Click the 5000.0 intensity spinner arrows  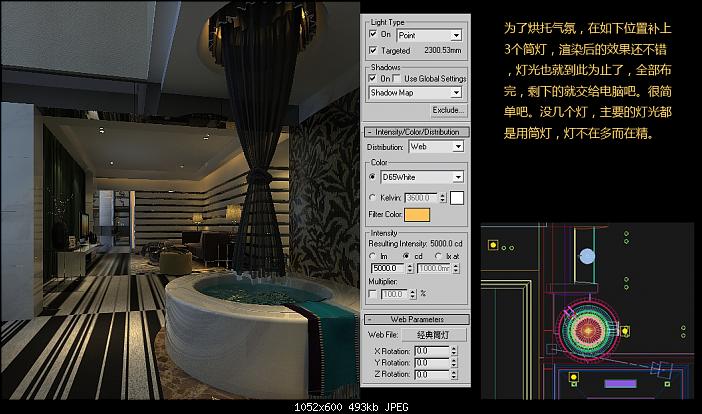click(410, 269)
